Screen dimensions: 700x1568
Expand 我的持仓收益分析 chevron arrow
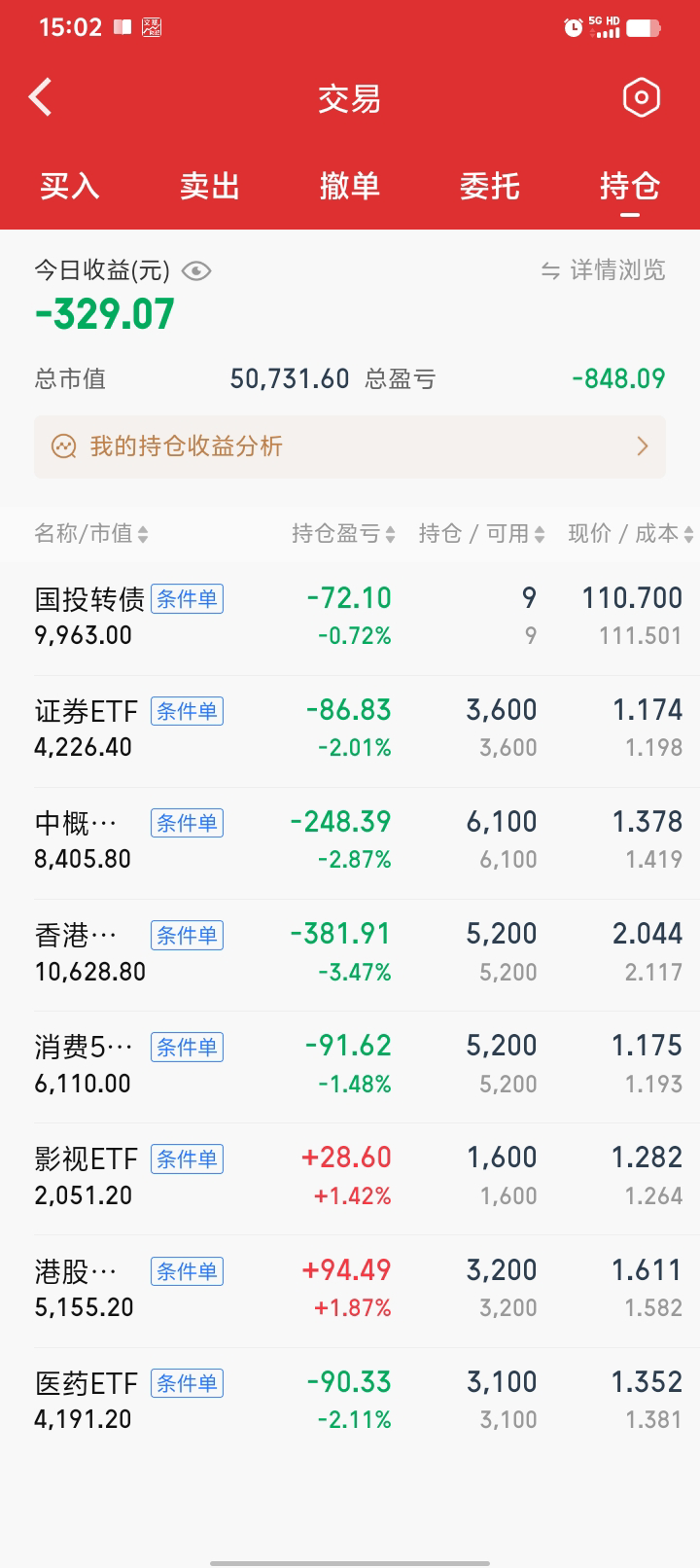pos(642,446)
